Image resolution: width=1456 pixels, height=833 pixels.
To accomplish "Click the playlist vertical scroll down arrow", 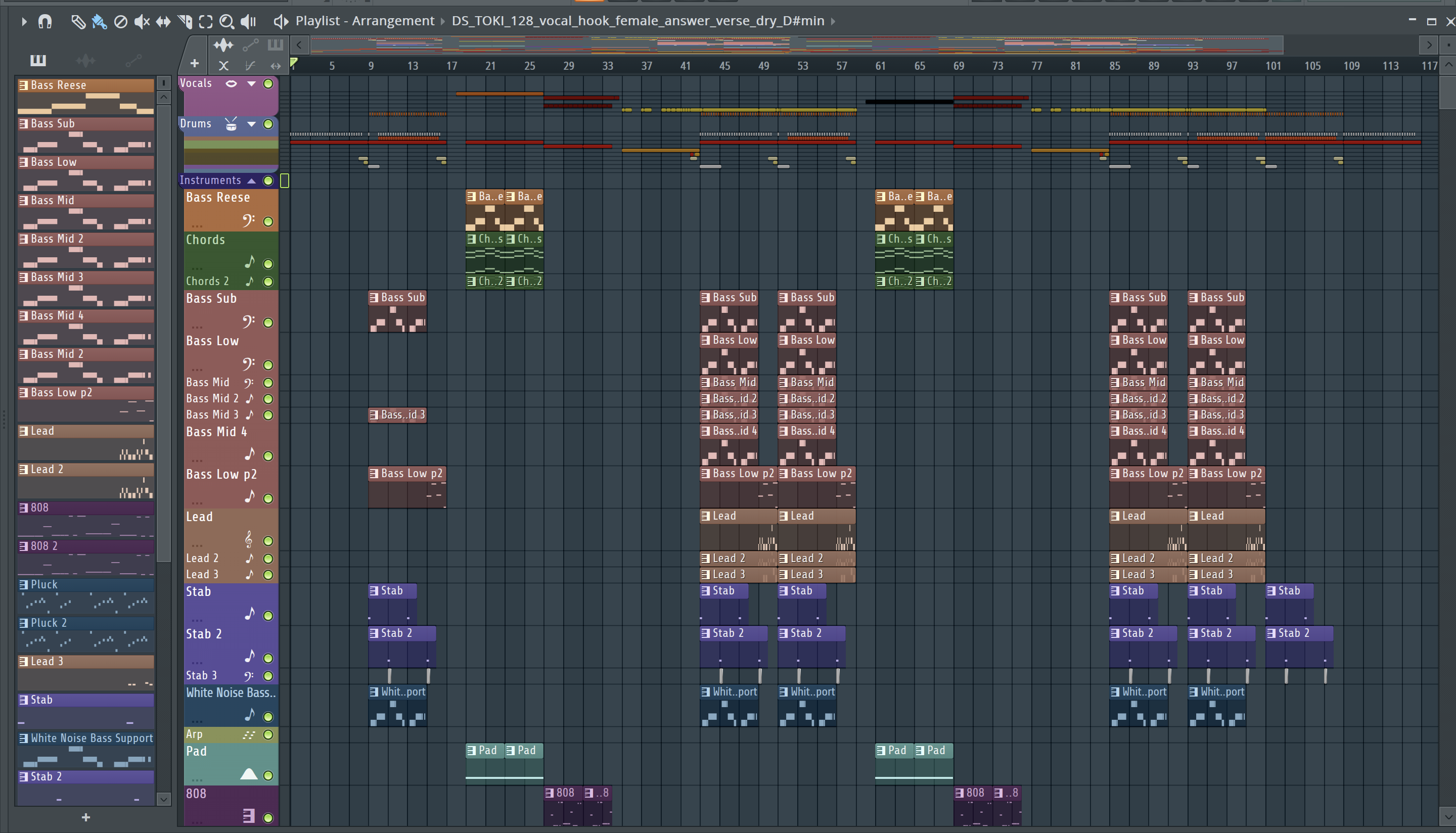I will pos(1448,816).
